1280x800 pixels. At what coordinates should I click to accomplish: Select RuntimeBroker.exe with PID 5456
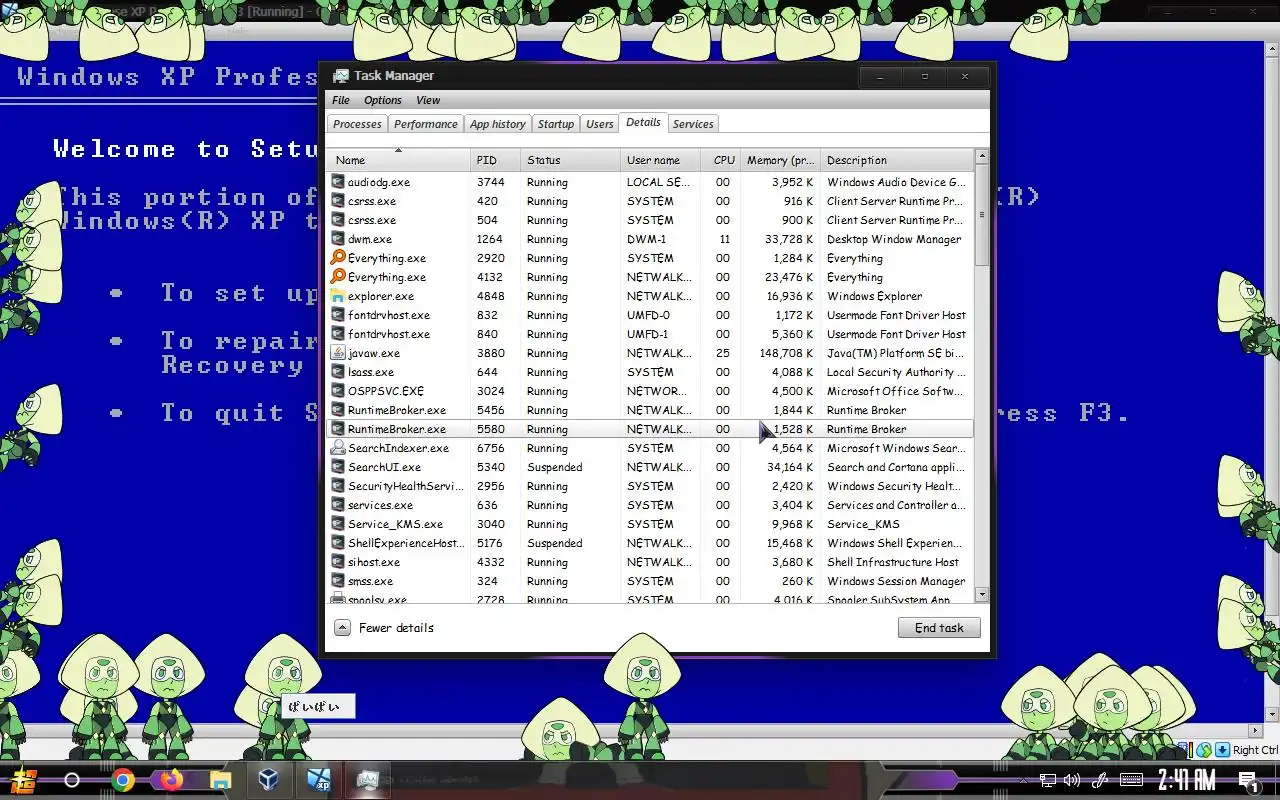tap(650, 410)
